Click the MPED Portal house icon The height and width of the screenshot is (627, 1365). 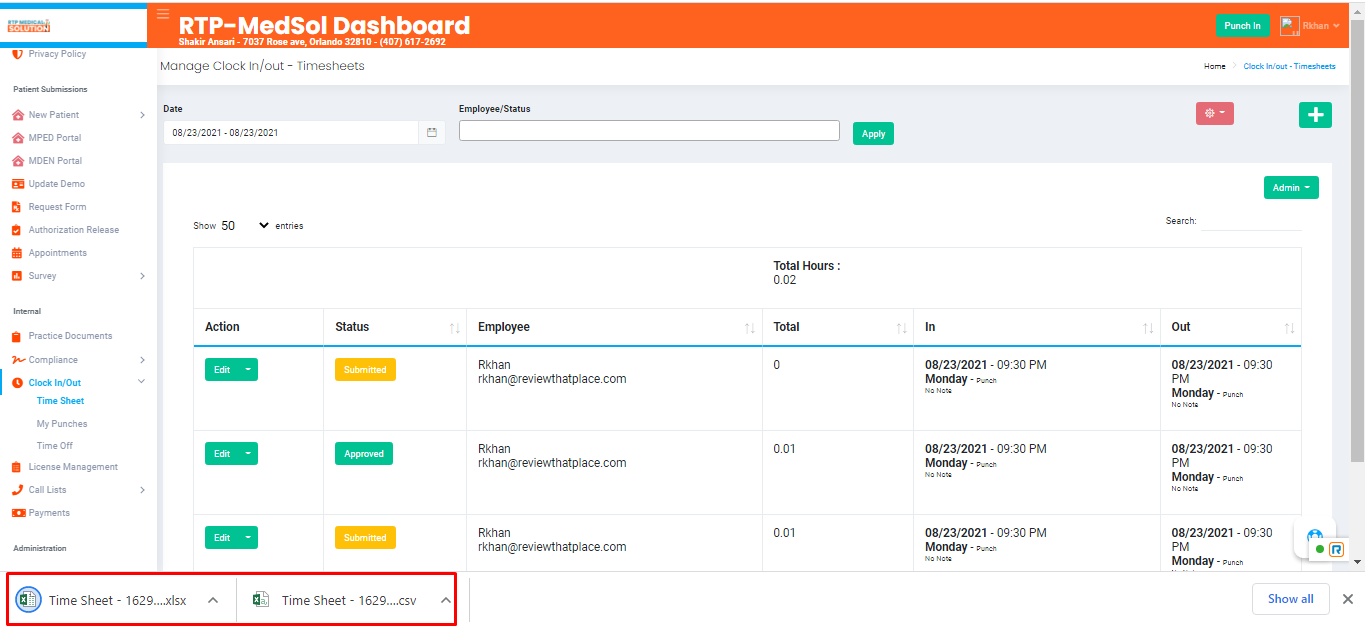pyautogui.click(x=17, y=138)
